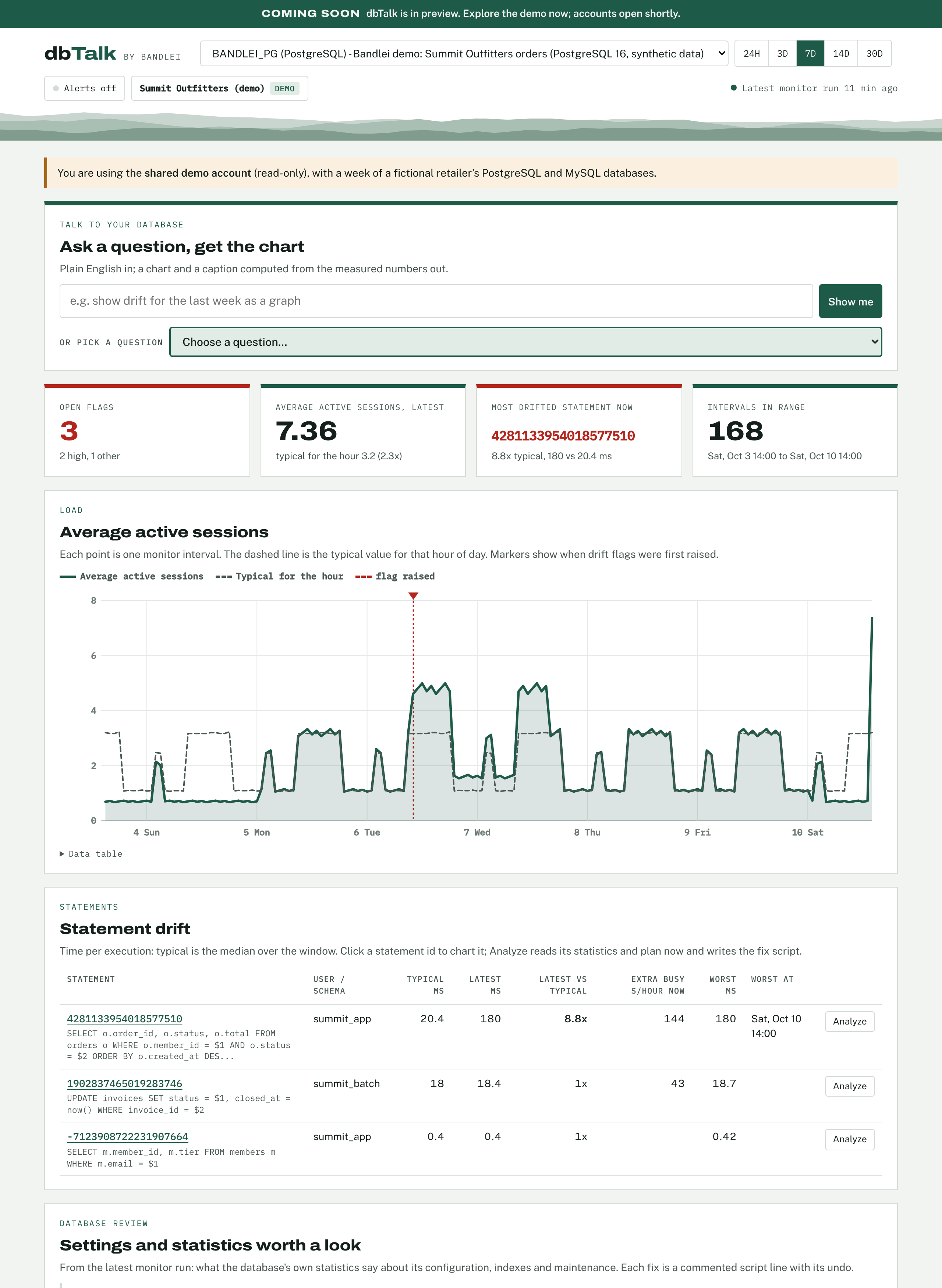The height and width of the screenshot is (1288, 942).
Task: Click the Settings and statistics worth a look heading
Action: click(x=210, y=1245)
